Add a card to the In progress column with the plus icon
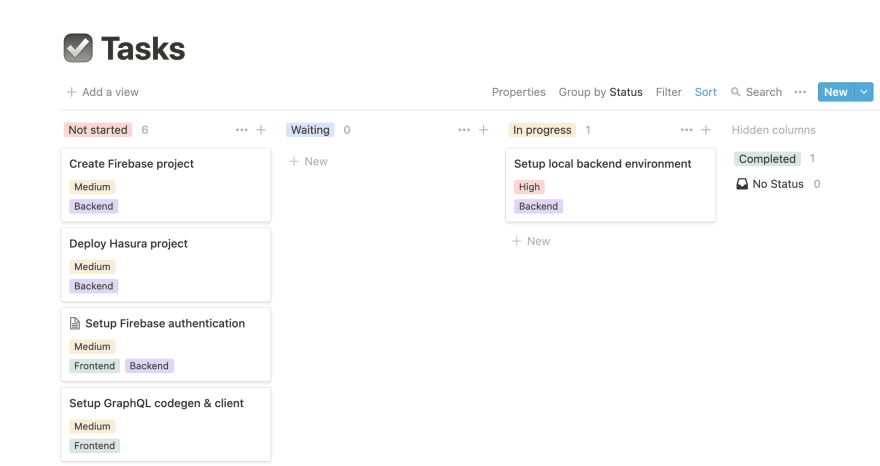 click(706, 130)
